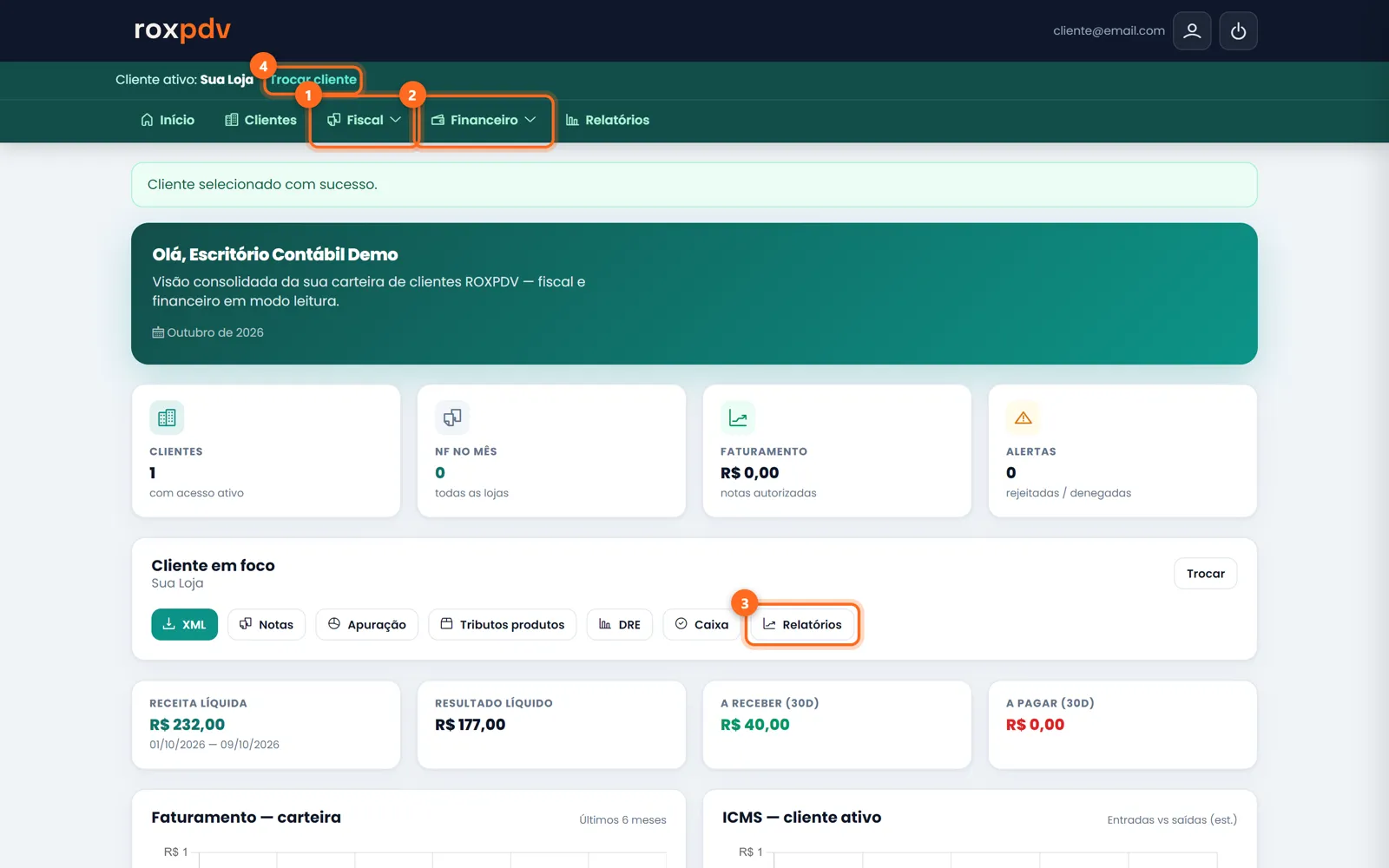Viewport: 1389px width, 868px height.
Task: Click the A Receber value R$ 40,00
Action: [755, 725]
